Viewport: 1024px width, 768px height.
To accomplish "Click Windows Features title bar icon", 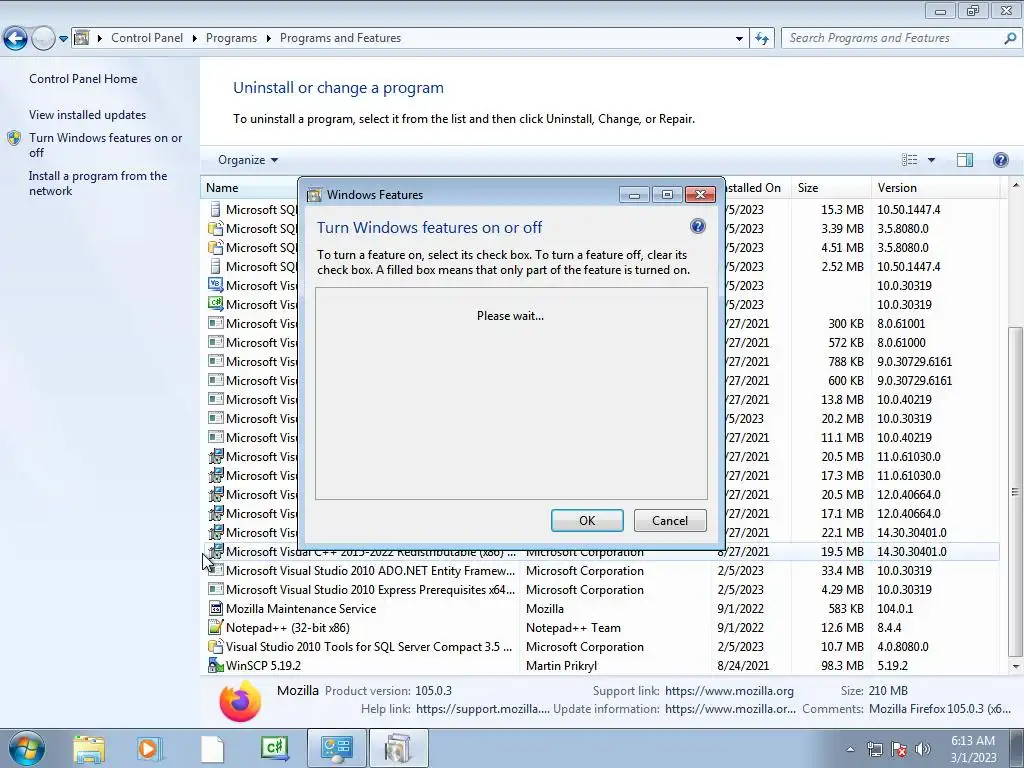I will click(315, 195).
